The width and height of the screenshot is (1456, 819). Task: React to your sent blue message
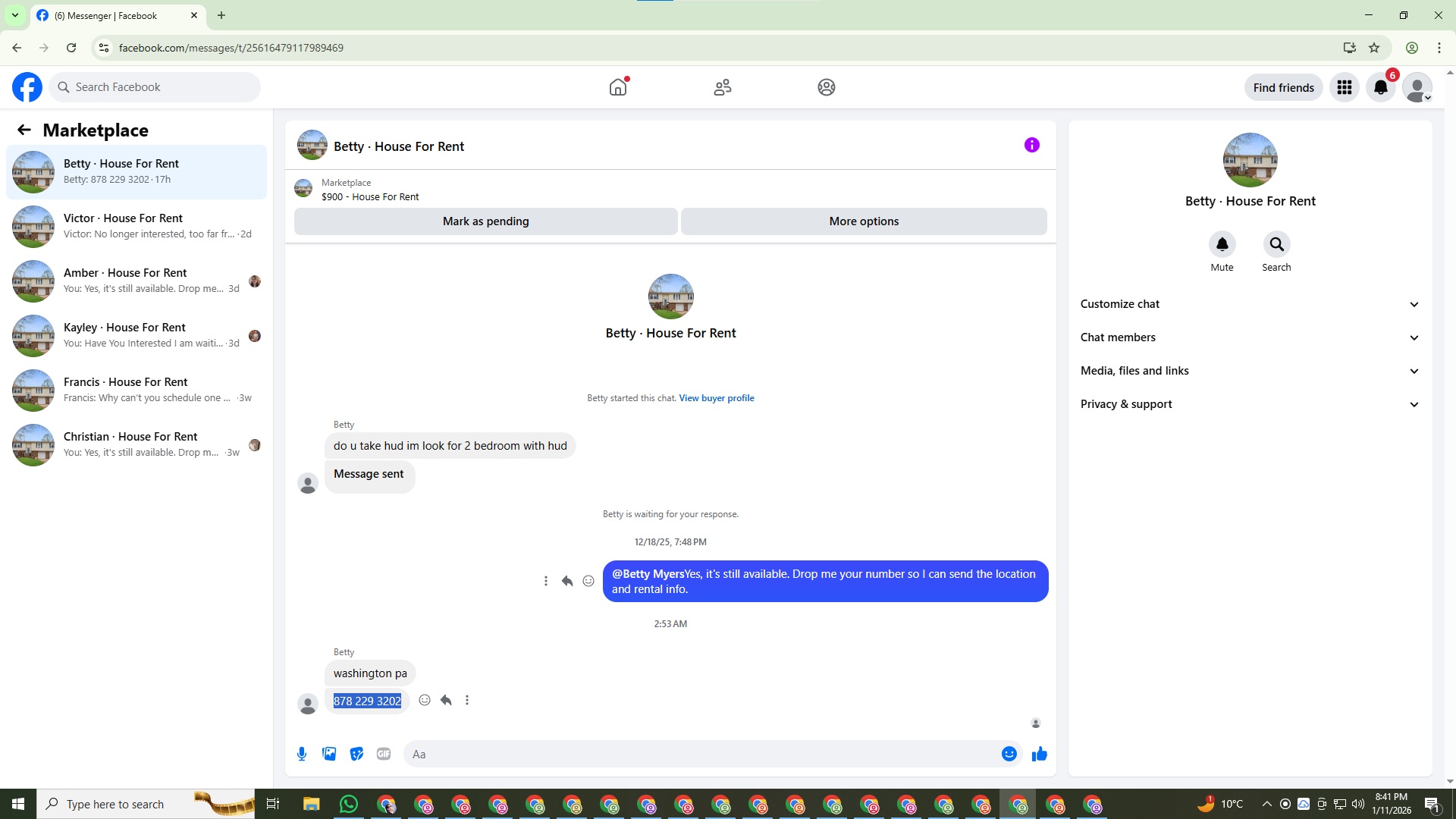tap(588, 581)
